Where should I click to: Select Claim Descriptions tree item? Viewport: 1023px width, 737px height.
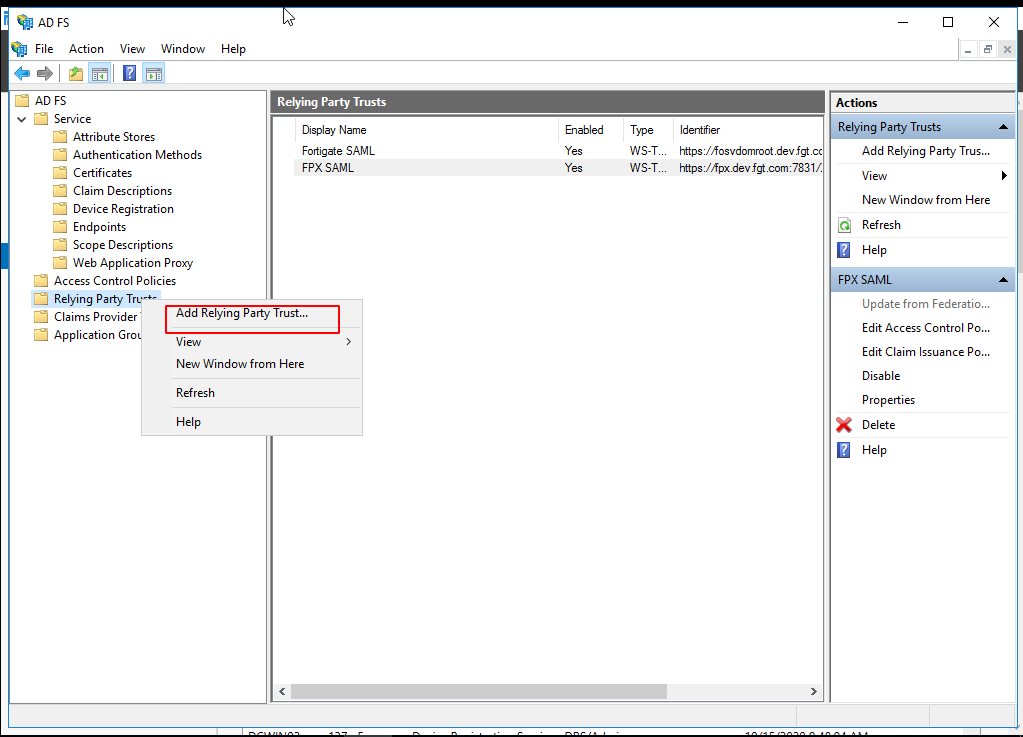point(122,191)
